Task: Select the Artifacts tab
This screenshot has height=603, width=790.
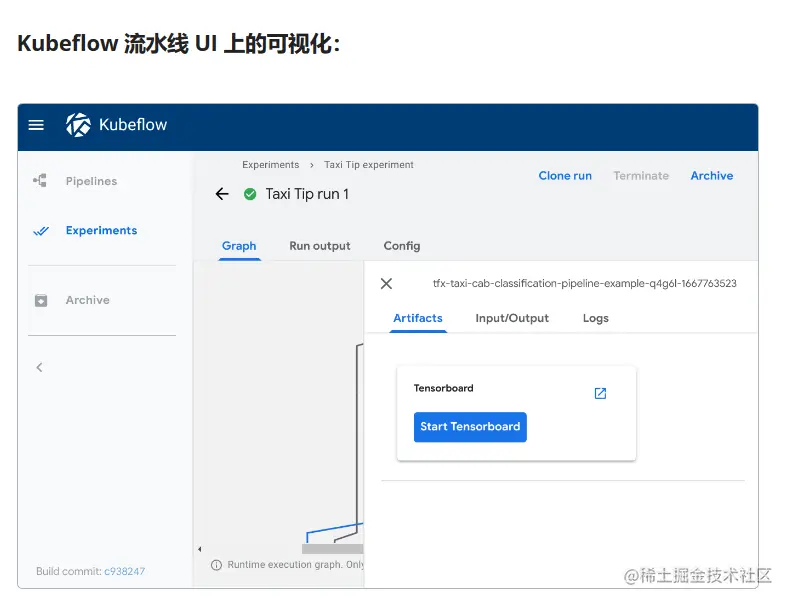Action: tap(418, 318)
